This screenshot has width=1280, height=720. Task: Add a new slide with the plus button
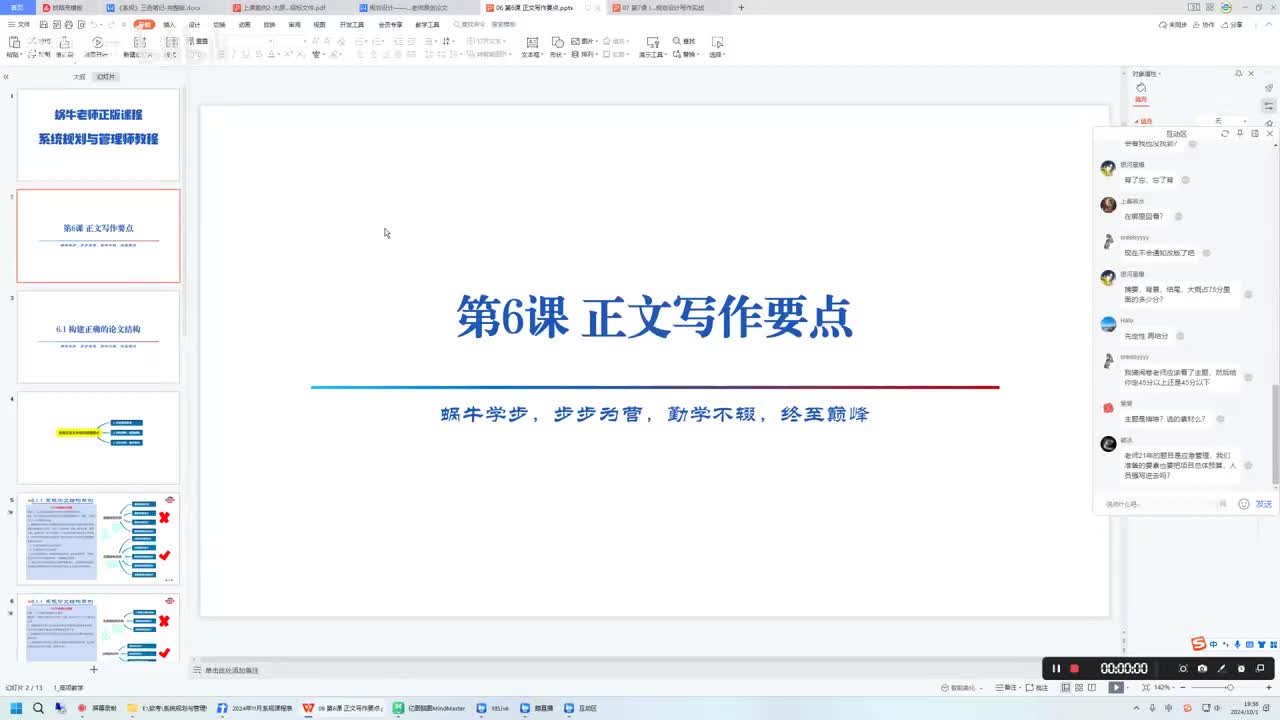tap(94, 669)
